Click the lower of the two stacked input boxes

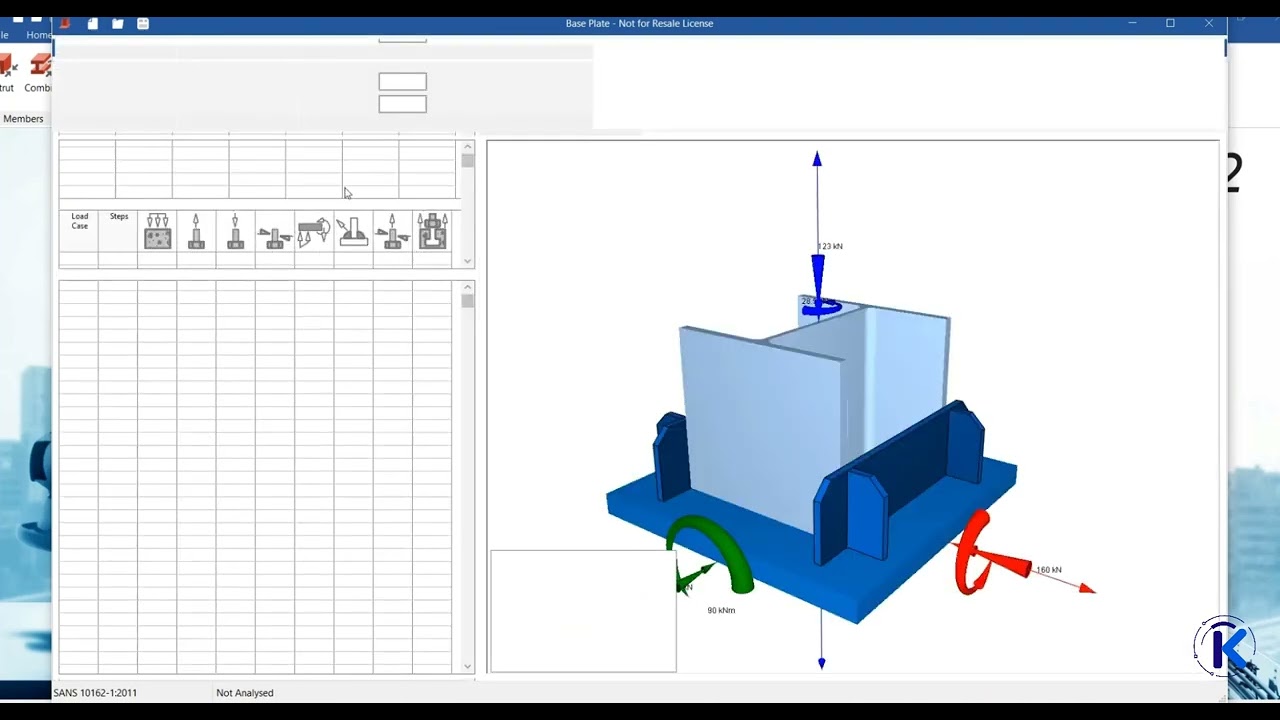(403, 104)
